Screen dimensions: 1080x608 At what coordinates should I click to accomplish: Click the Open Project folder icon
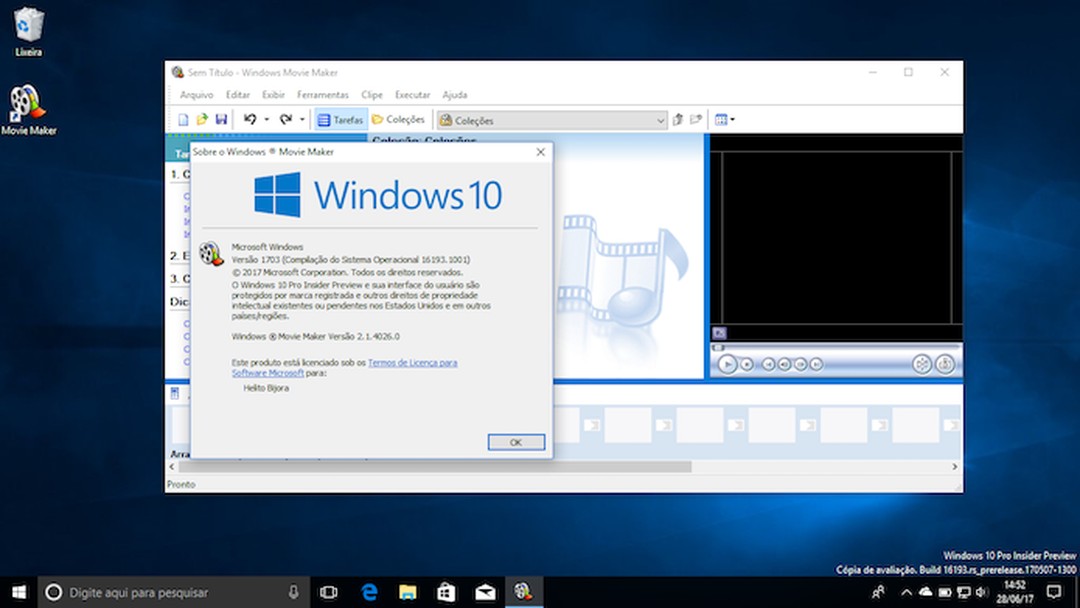click(x=202, y=119)
